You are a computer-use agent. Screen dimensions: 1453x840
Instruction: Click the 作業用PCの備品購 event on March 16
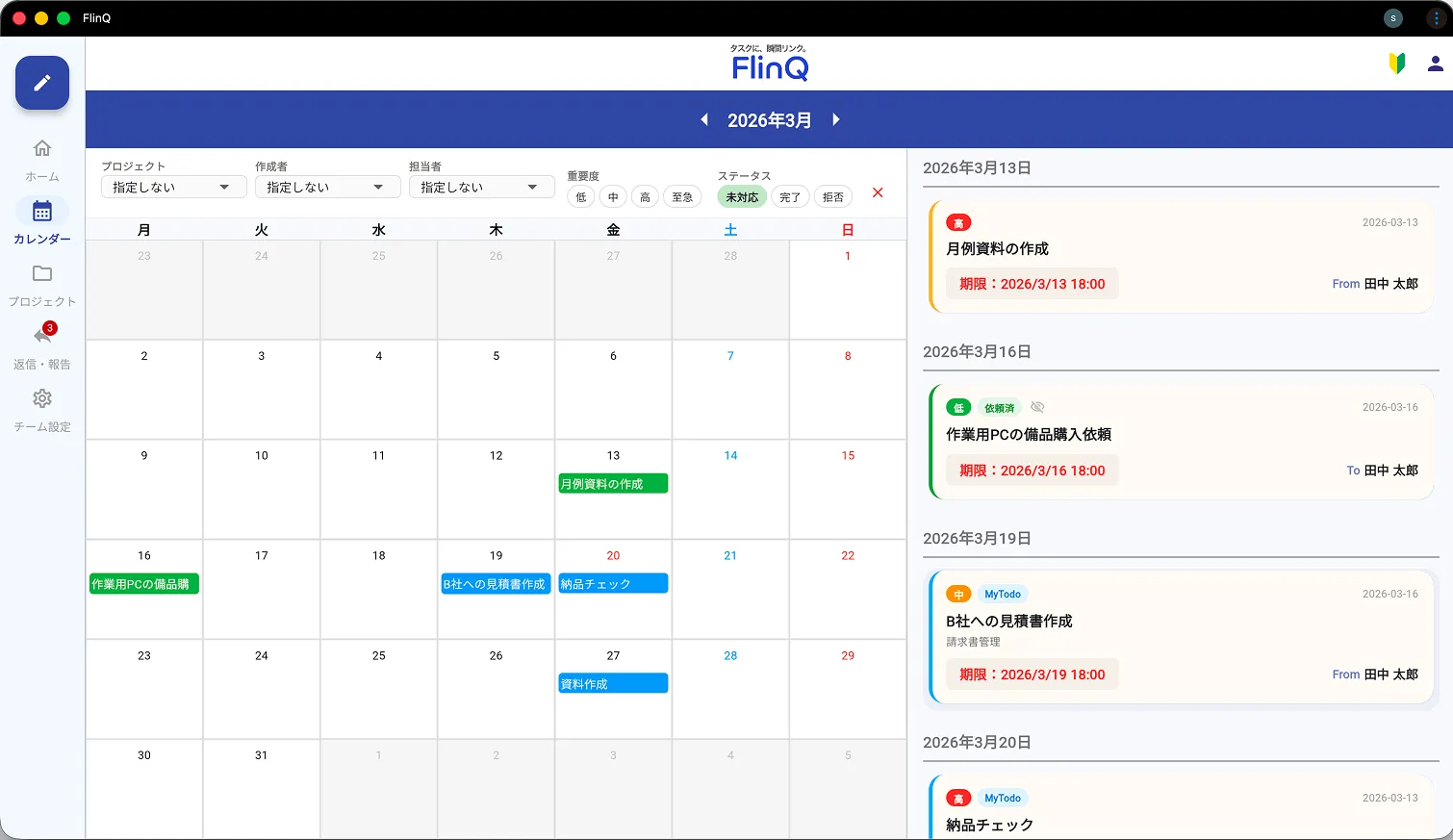[143, 584]
